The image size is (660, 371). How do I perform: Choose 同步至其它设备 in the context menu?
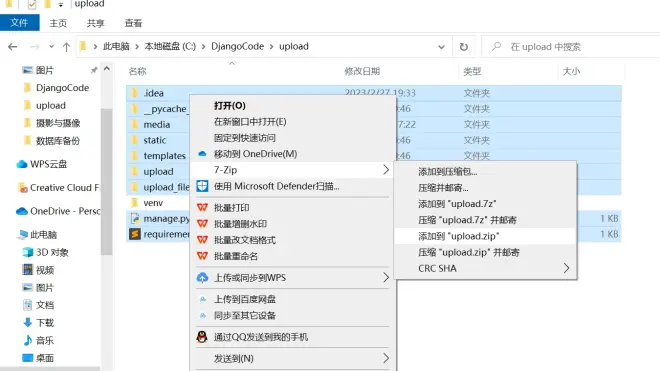245,315
